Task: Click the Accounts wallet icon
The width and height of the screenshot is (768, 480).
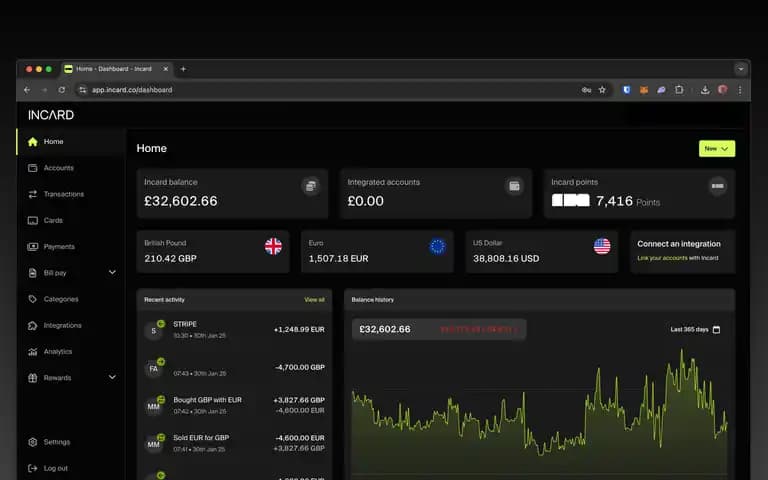Action: 33,168
